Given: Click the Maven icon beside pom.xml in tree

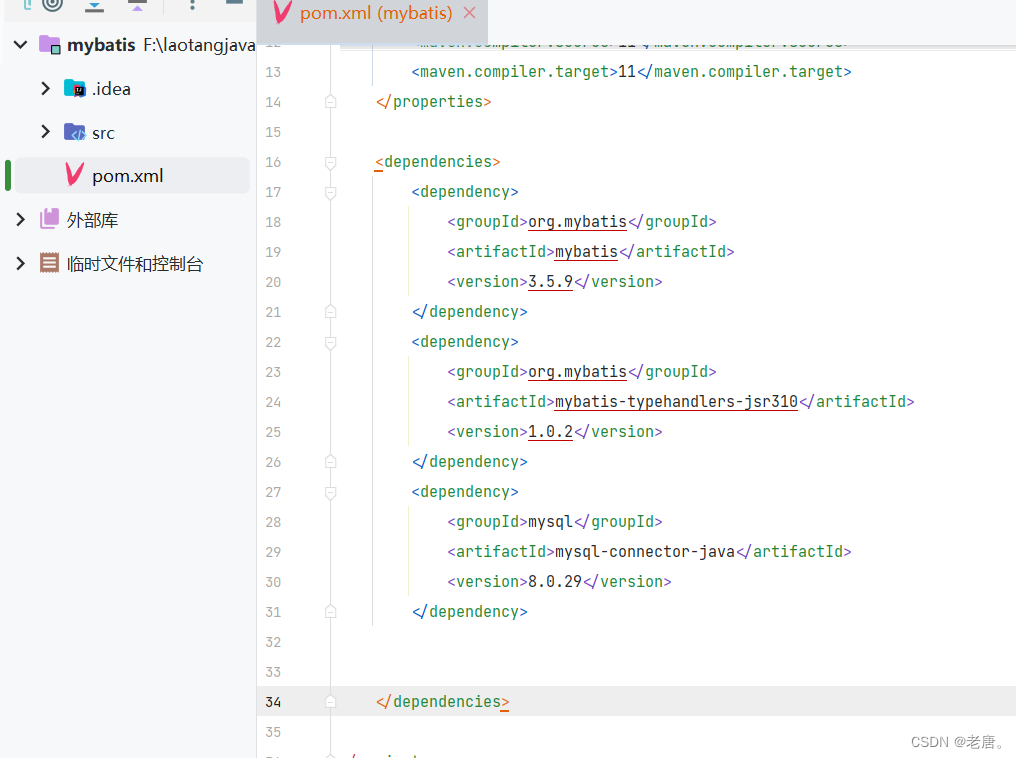Looking at the screenshot, I should (75, 175).
